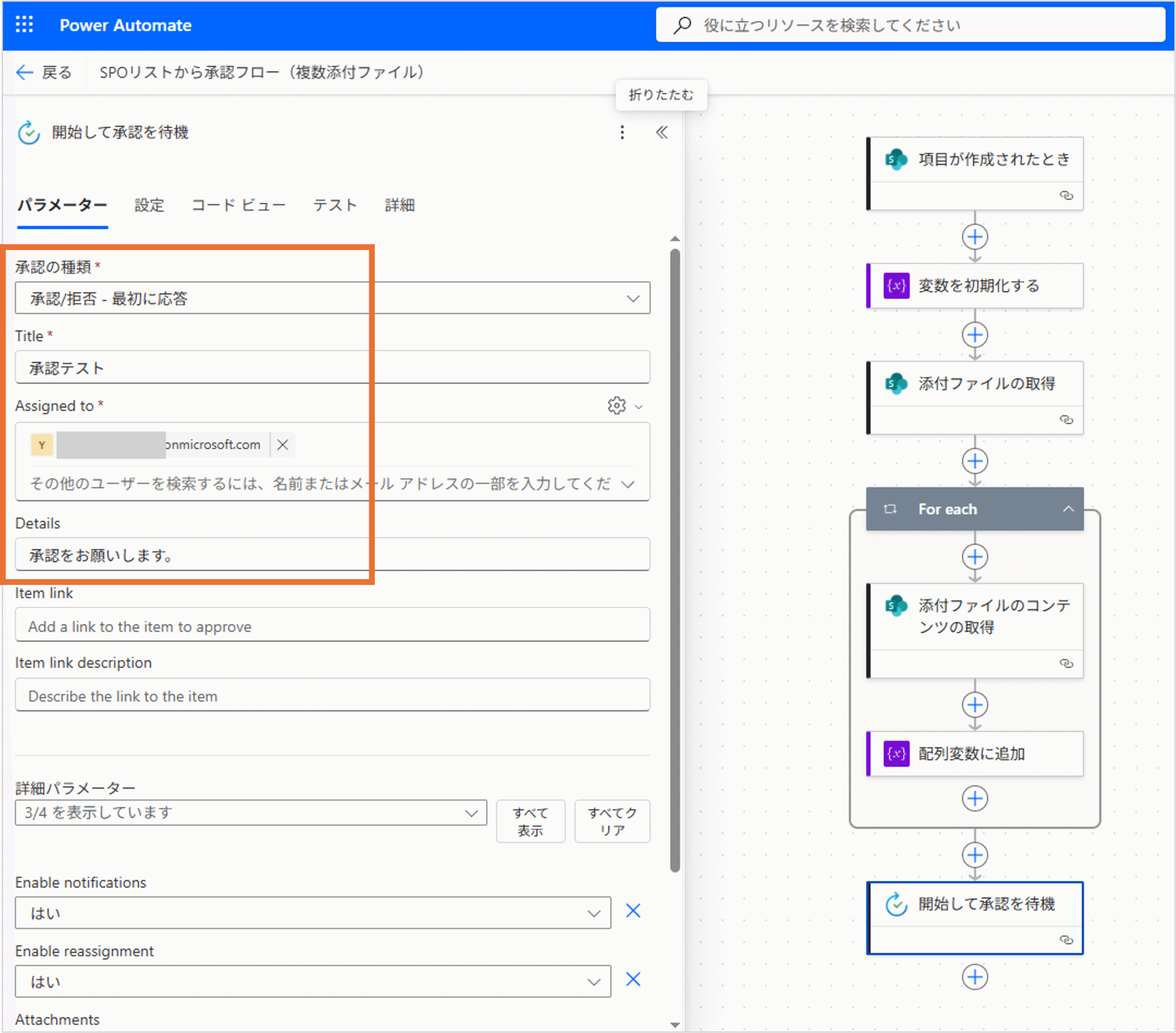Add a step below the 開始して承認を待機 card
The width and height of the screenshot is (1176, 1033).
[x=975, y=976]
